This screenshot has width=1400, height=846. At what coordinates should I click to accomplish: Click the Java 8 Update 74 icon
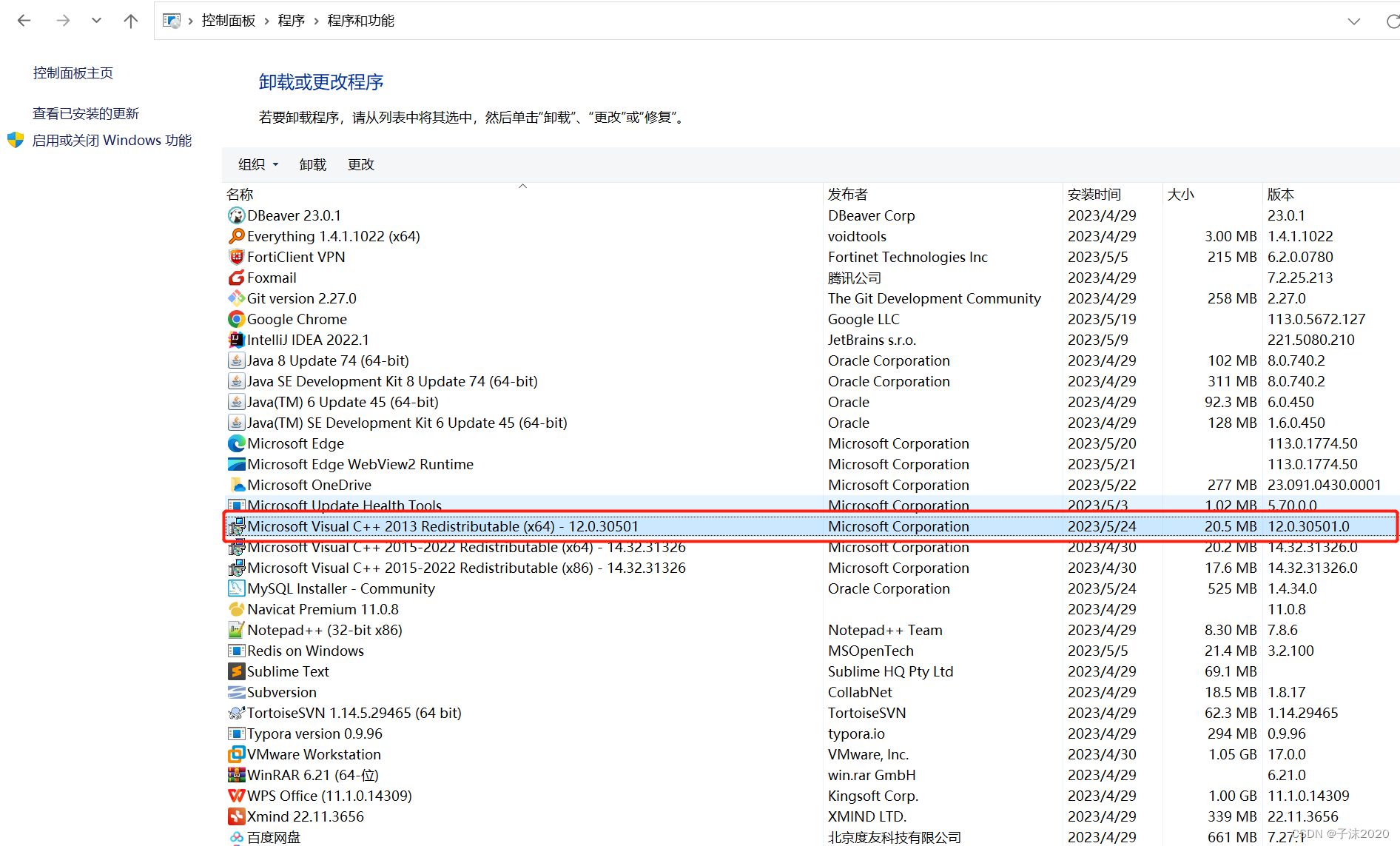point(236,360)
